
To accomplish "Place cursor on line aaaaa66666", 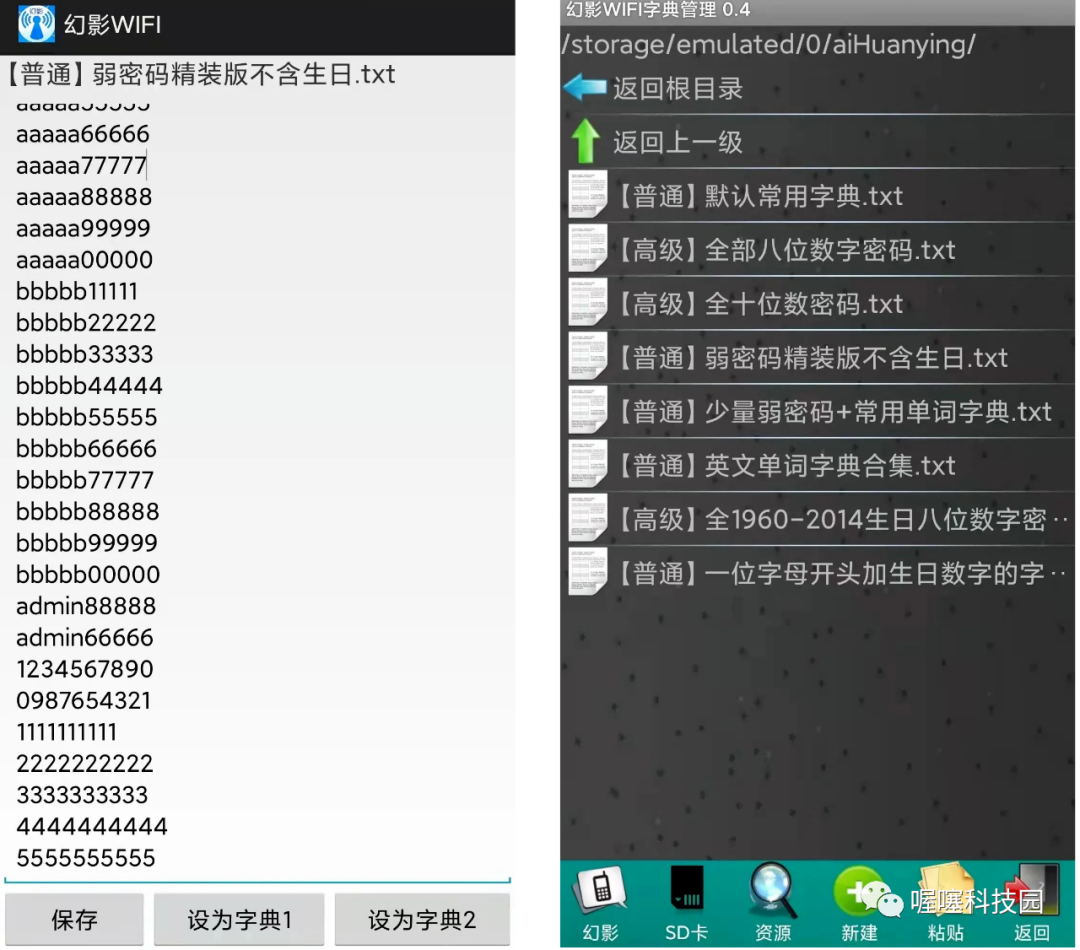I will pos(83,134).
